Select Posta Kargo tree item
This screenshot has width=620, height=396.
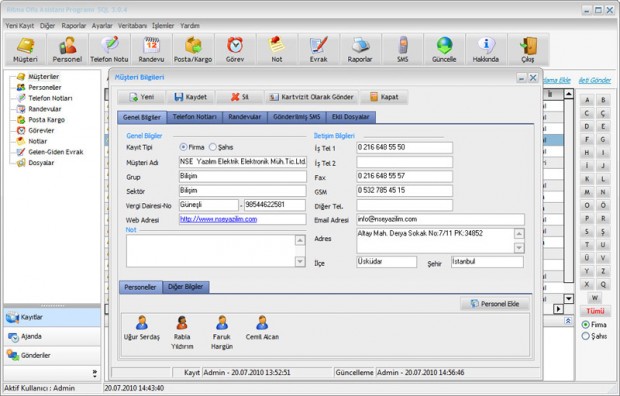pos(46,119)
